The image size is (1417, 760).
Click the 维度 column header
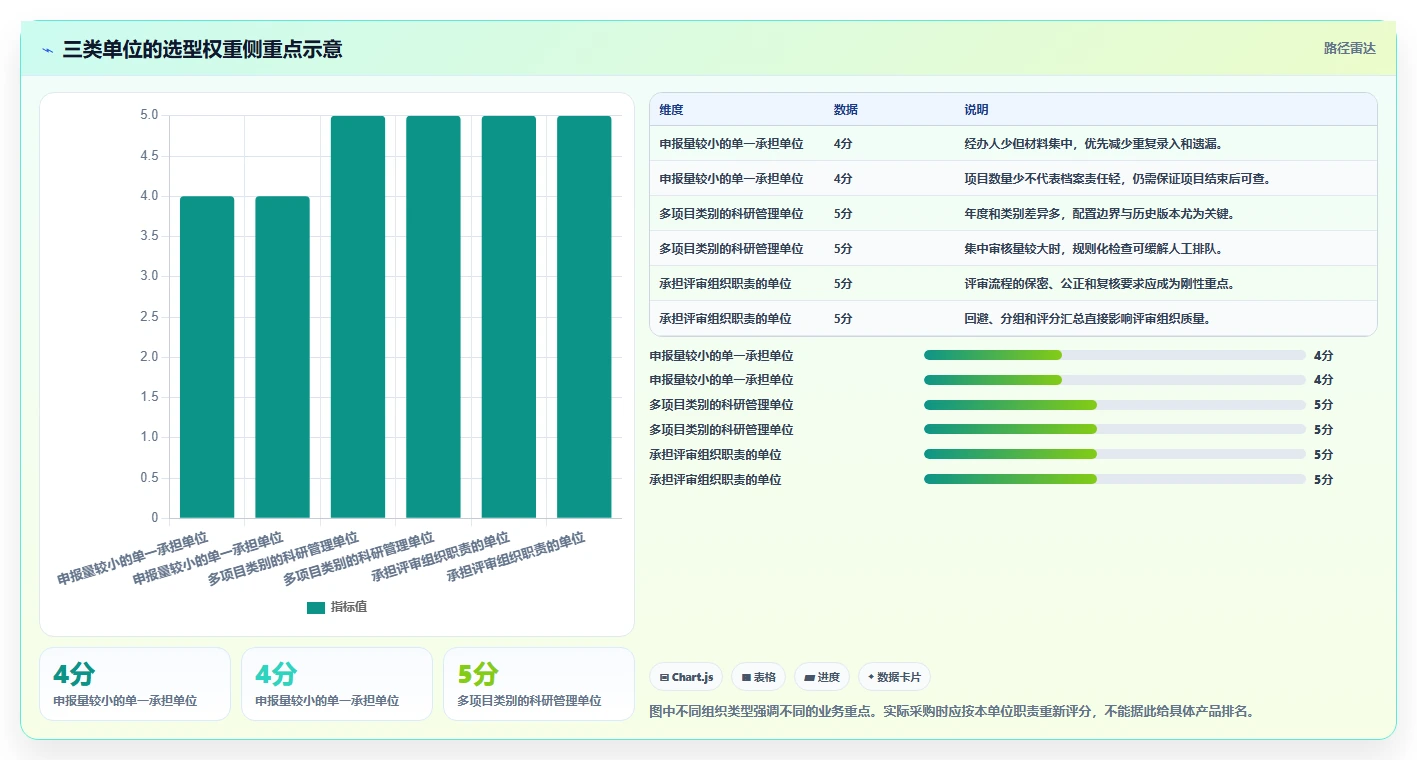point(671,110)
